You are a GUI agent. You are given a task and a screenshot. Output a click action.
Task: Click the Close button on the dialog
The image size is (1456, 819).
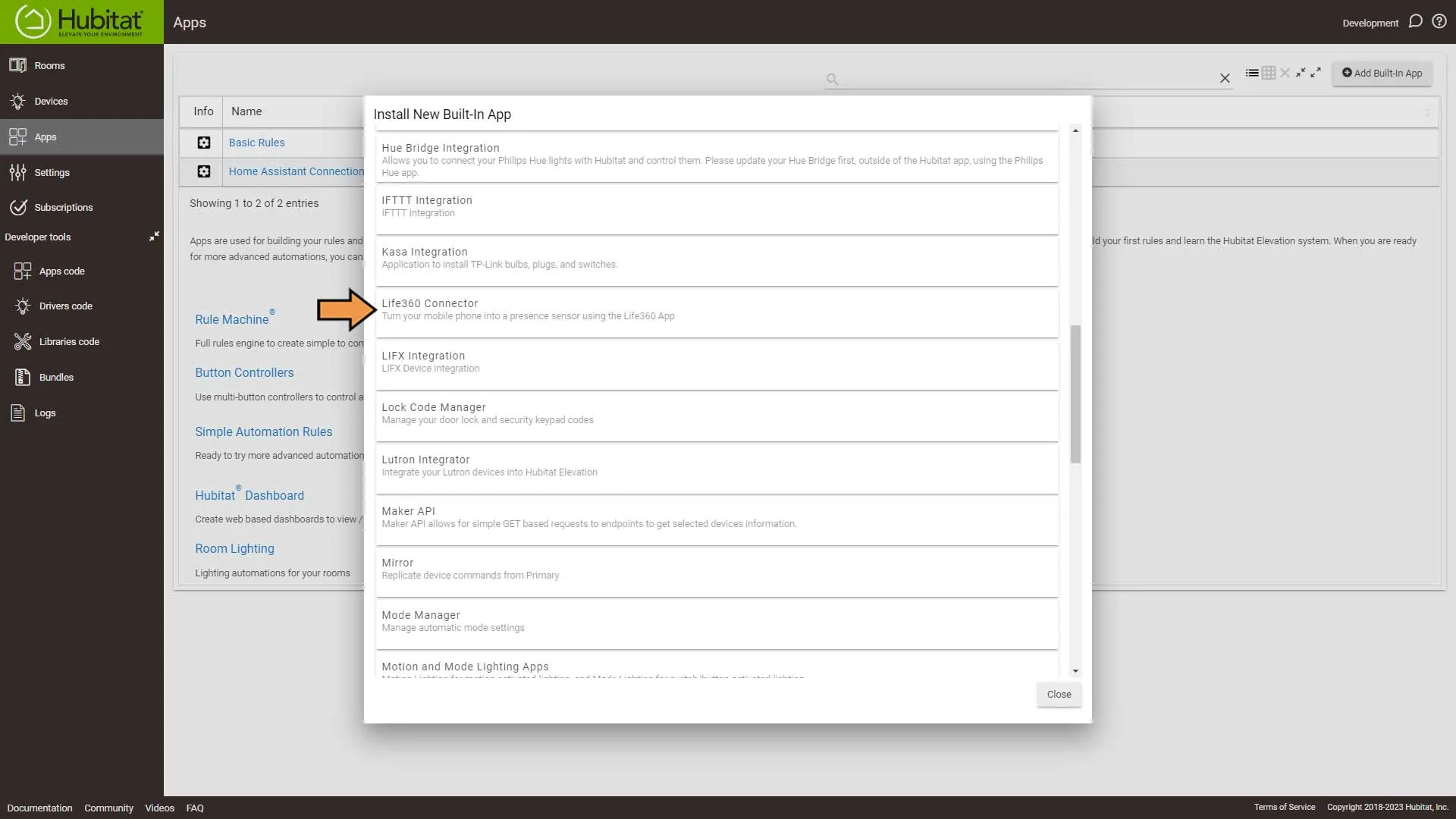point(1058,693)
